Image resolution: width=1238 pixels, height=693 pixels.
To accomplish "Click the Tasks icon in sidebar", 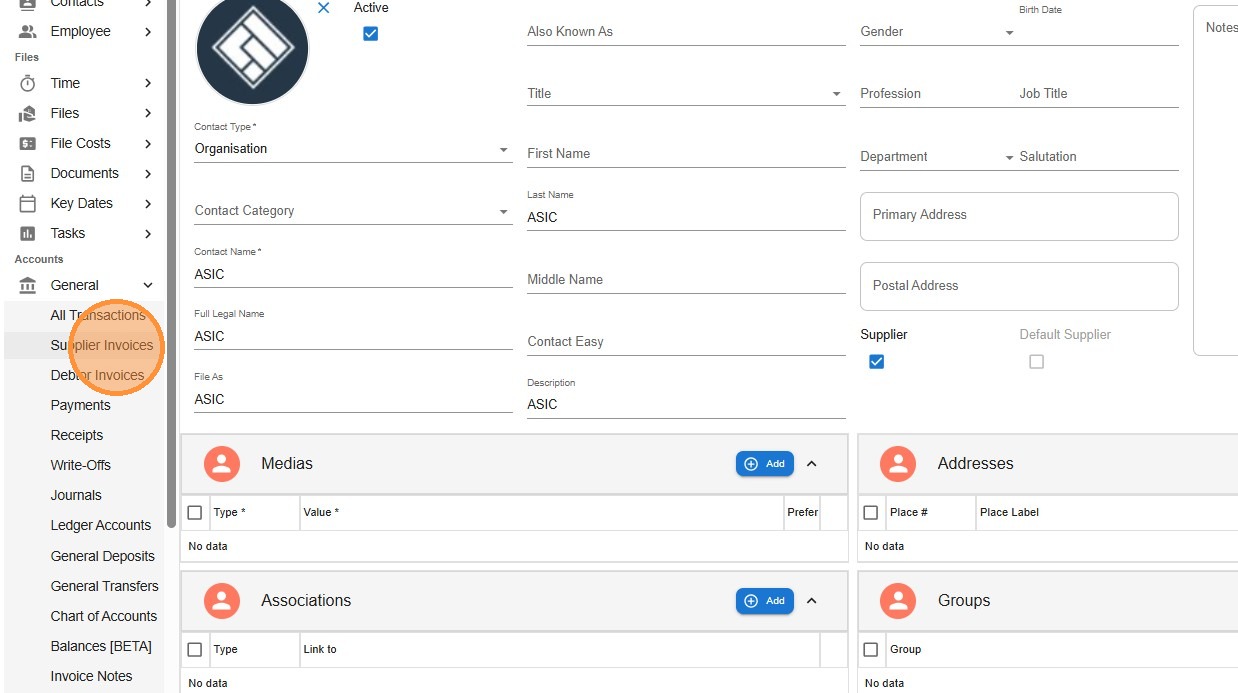I will click(28, 233).
